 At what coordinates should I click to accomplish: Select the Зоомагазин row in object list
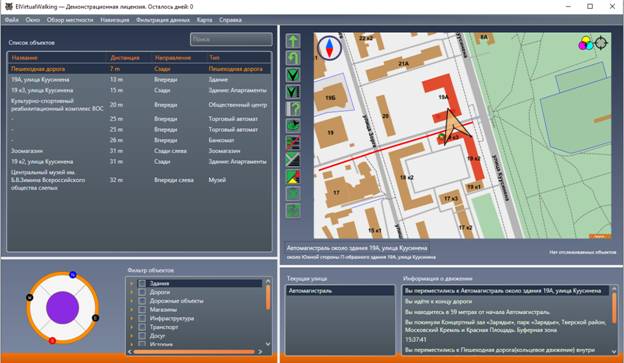[x=139, y=151]
